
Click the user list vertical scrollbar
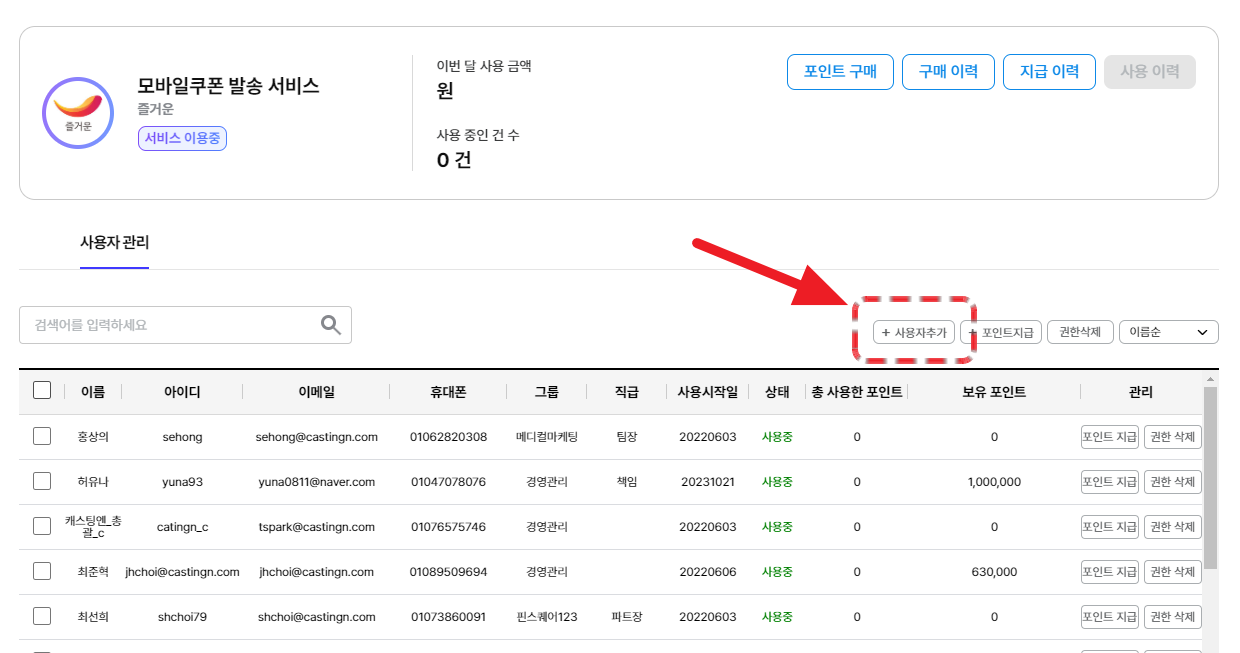click(1210, 480)
